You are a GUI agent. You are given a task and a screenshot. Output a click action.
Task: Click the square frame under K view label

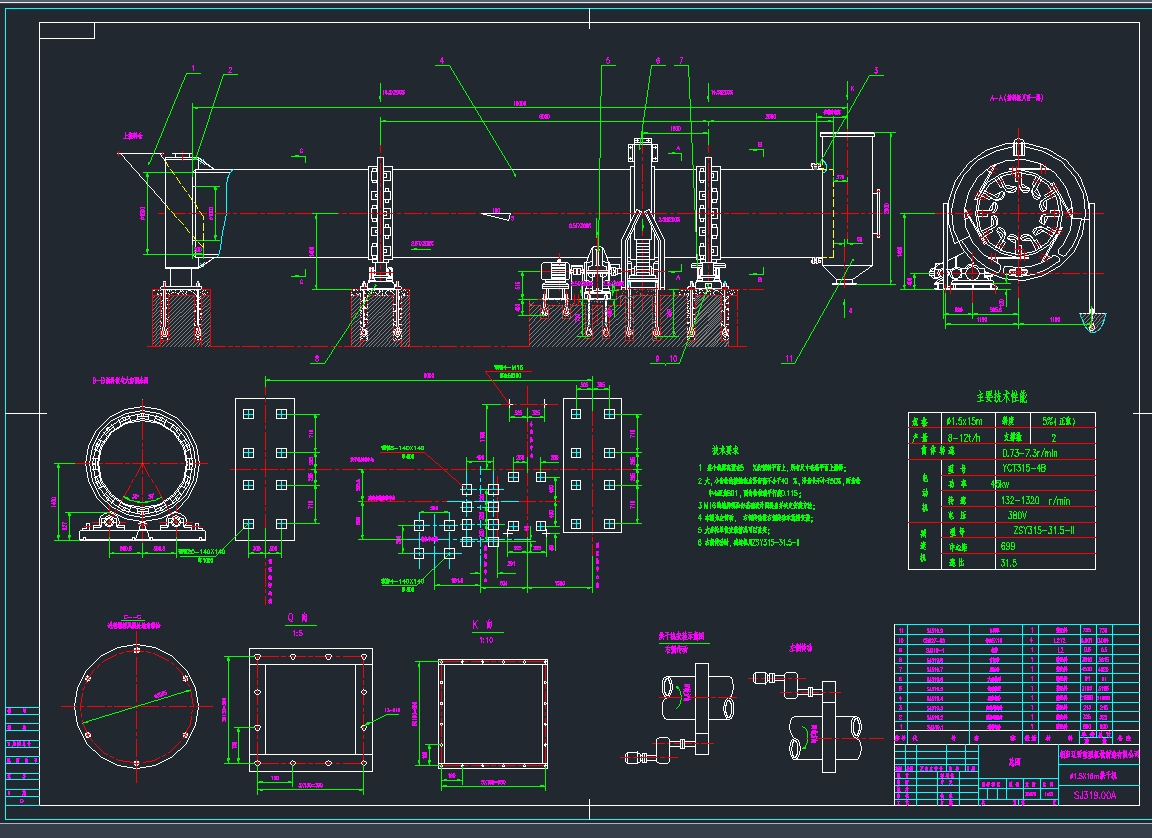click(493, 714)
